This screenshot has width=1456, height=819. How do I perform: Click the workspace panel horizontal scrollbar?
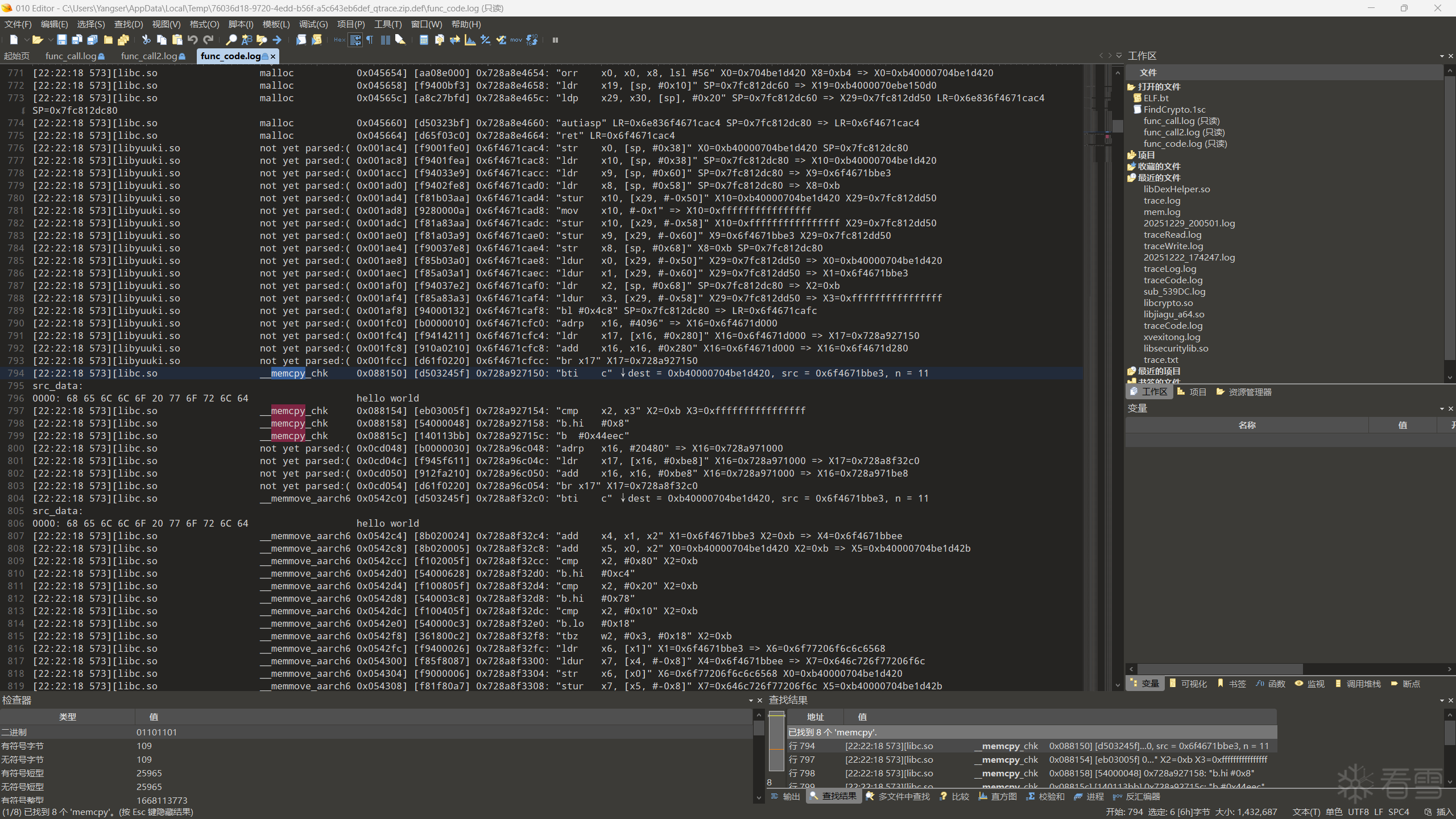[x=1219, y=669]
